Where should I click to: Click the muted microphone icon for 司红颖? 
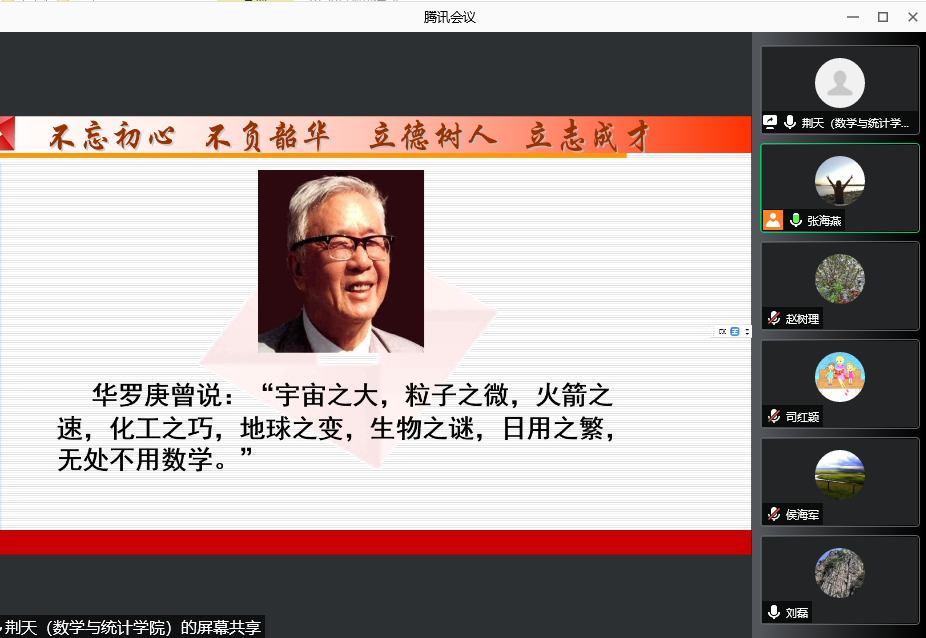coord(773,416)
